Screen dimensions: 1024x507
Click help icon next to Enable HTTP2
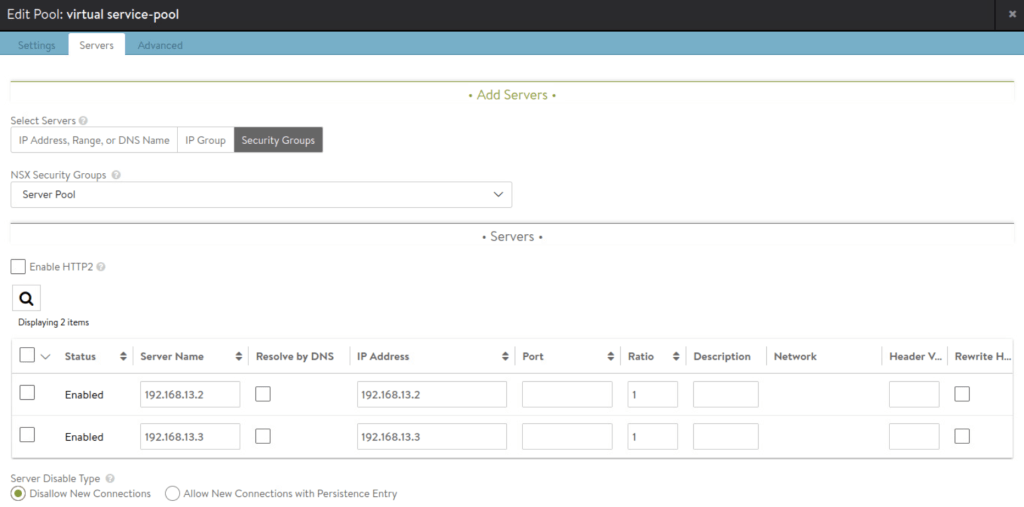point(101,268)
